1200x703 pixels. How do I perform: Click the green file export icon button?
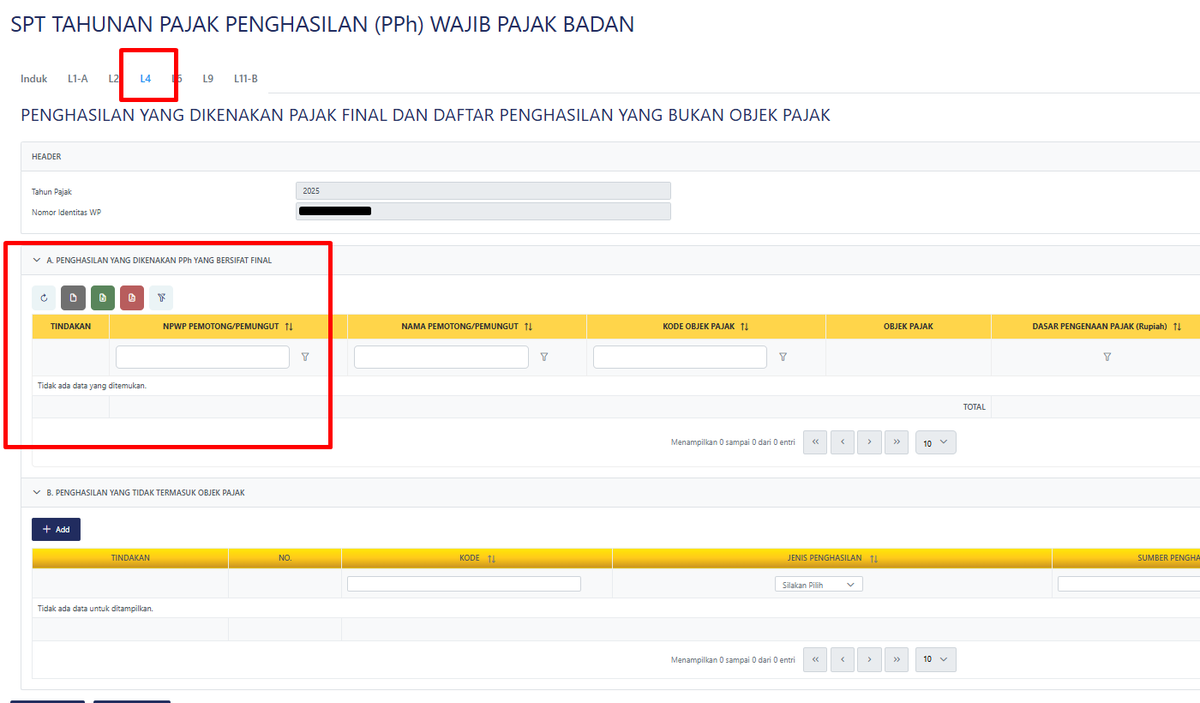pyautogui.click(x=103, y=297)
